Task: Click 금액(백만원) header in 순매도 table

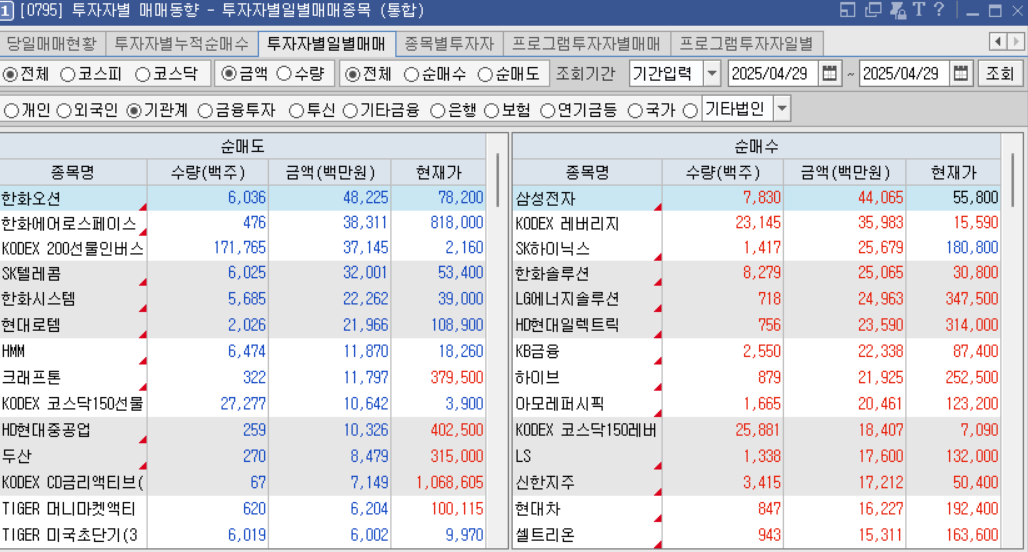Action: (330, 172)
